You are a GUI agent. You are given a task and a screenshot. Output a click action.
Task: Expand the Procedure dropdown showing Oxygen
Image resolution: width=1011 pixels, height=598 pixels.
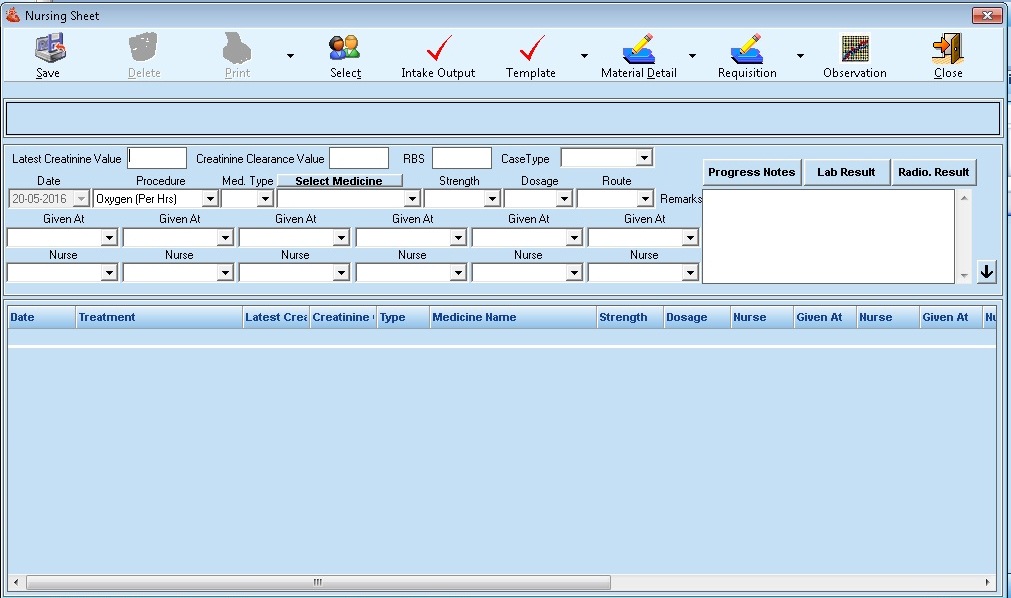[x=209, y=199]
